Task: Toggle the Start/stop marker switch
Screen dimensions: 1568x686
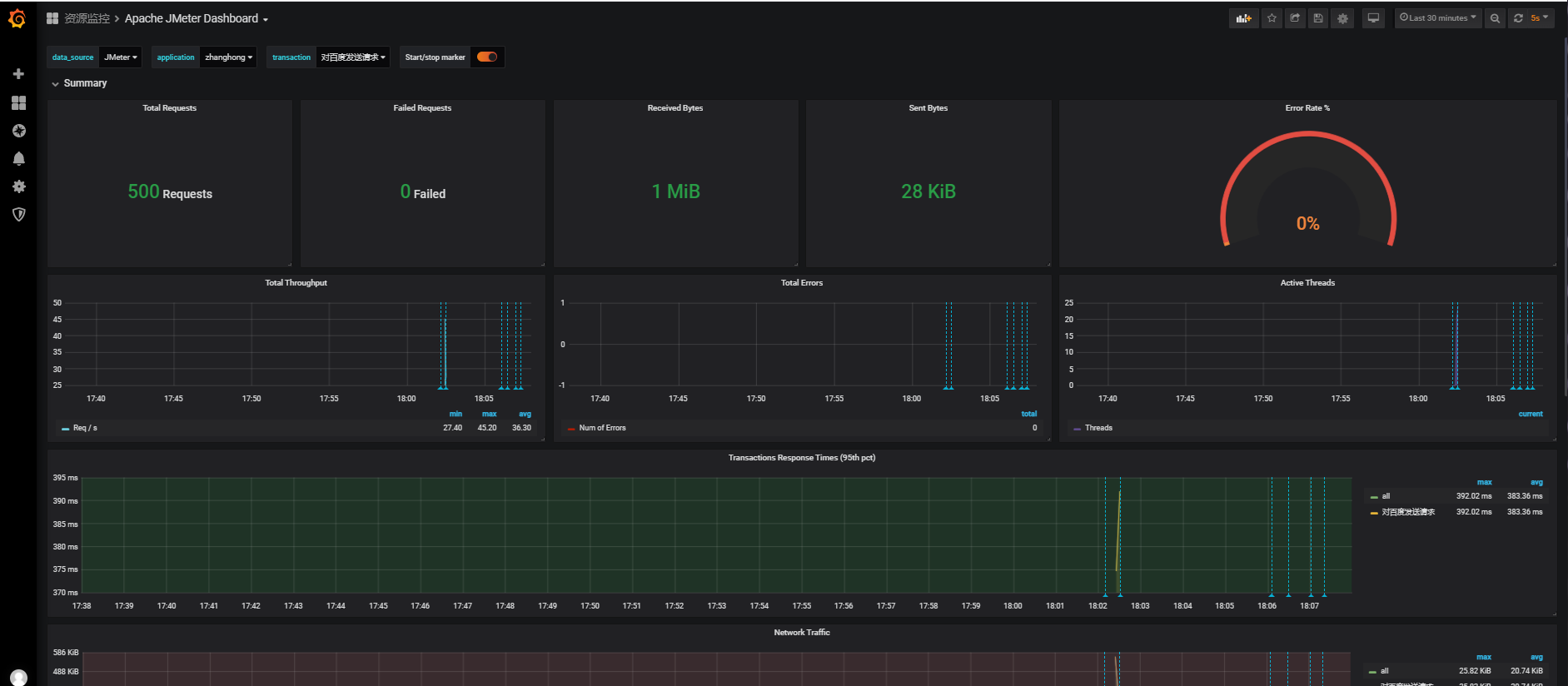Action: 487,57
